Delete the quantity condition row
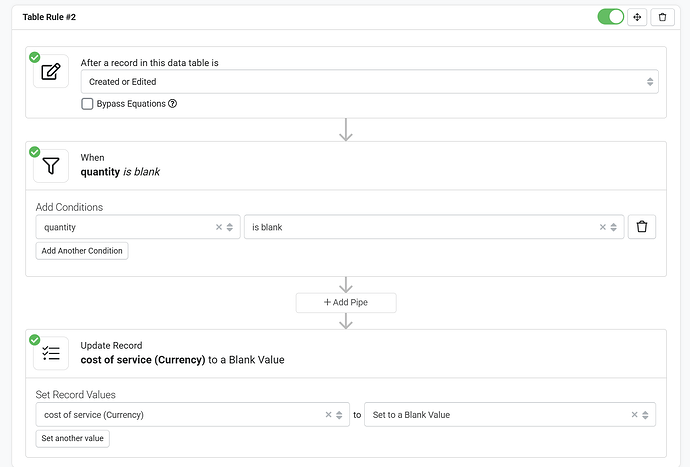 point(642,227)
